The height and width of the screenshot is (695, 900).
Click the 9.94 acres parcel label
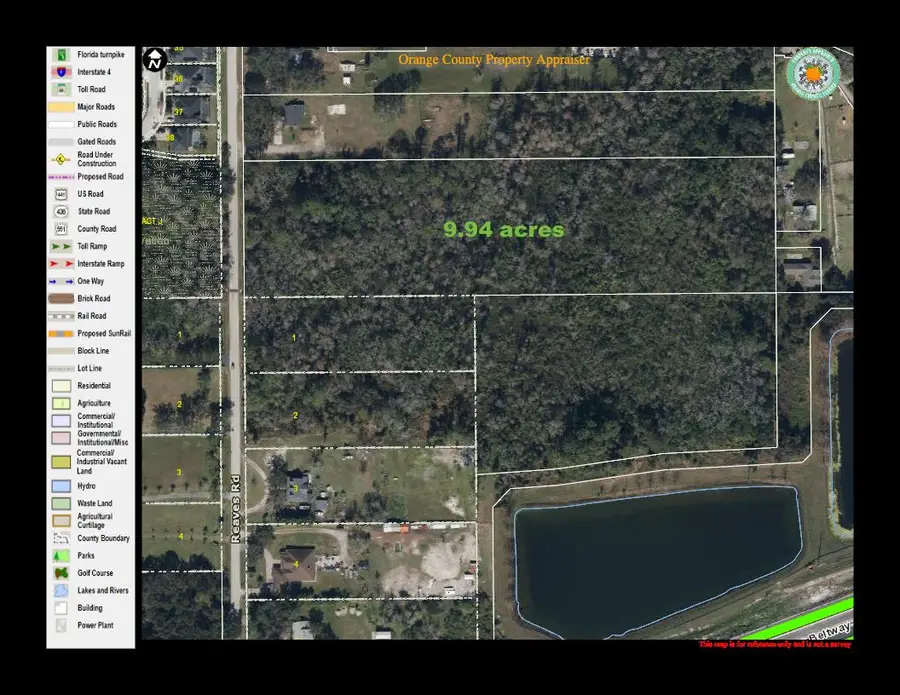click(504, 229)
